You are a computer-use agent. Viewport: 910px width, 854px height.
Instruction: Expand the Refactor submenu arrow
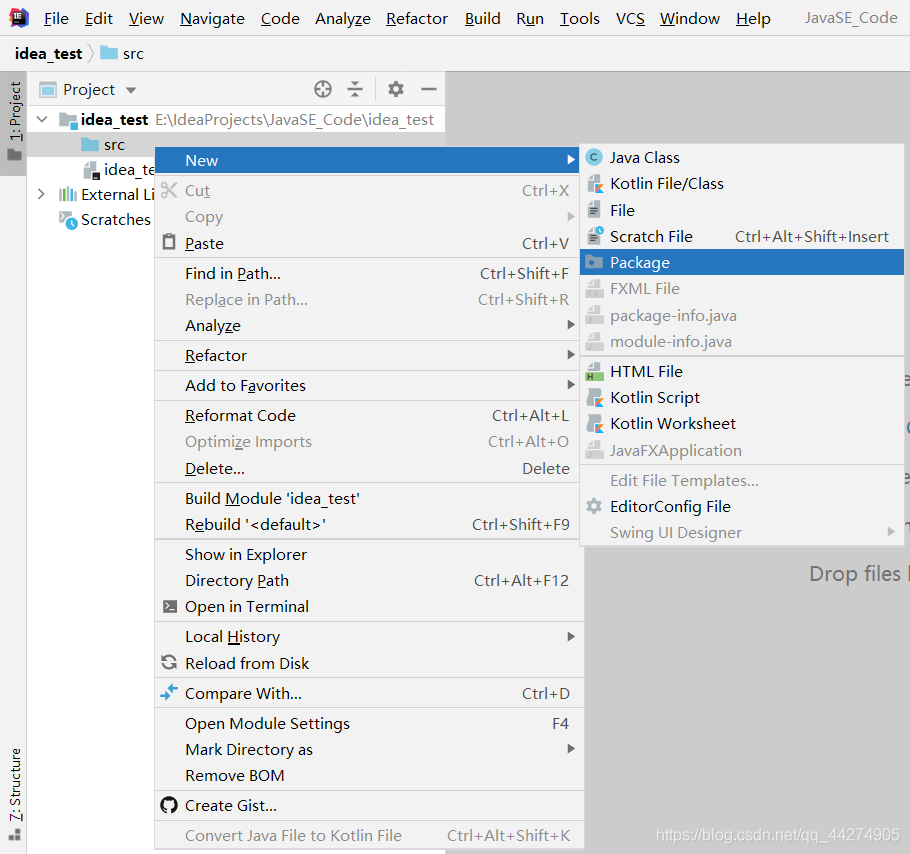571,354
